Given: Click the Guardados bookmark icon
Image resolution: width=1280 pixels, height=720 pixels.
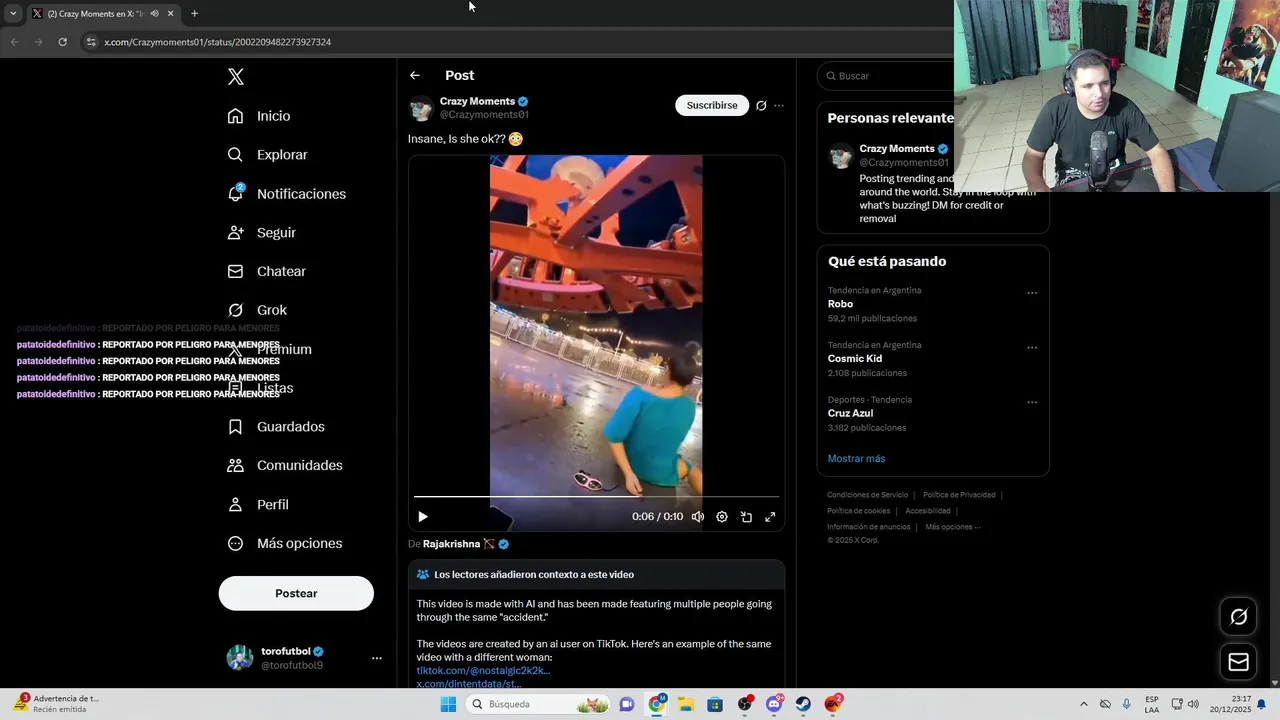Looking at the screenshot, I should [235, 427].
